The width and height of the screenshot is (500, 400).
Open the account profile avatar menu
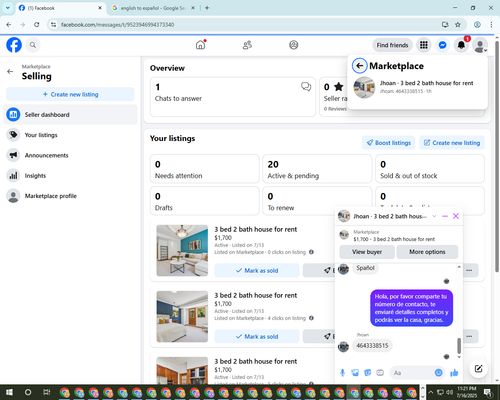480,45
